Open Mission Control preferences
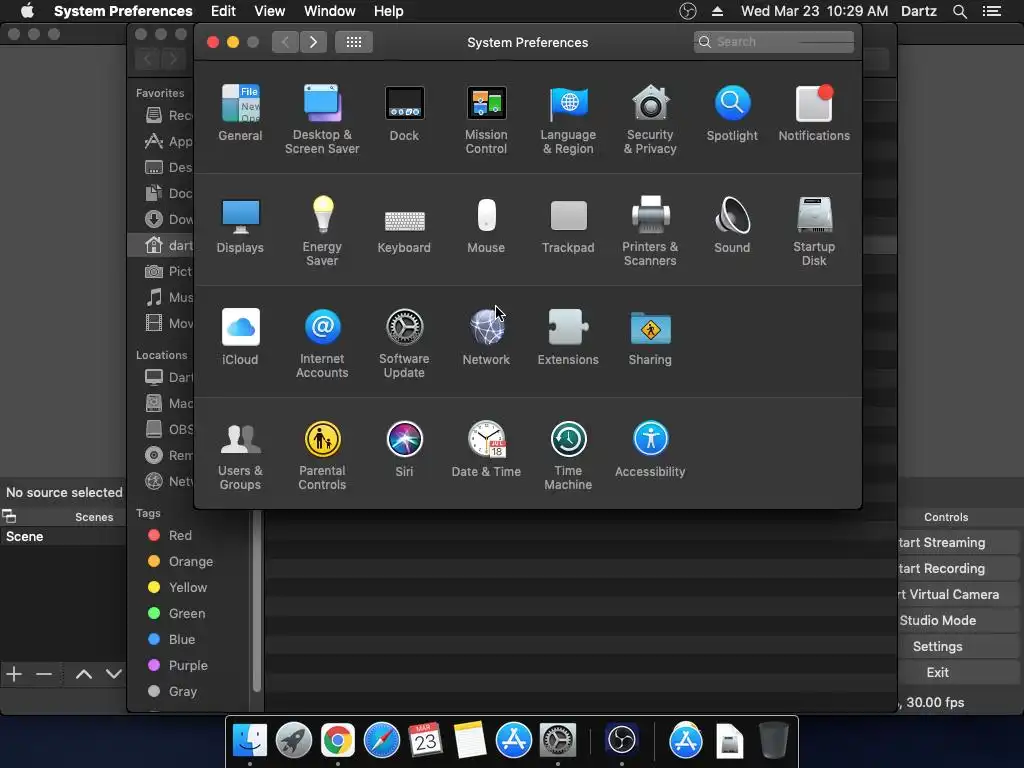Viewport: 1024px width, 768px height. tap(486, 120)
